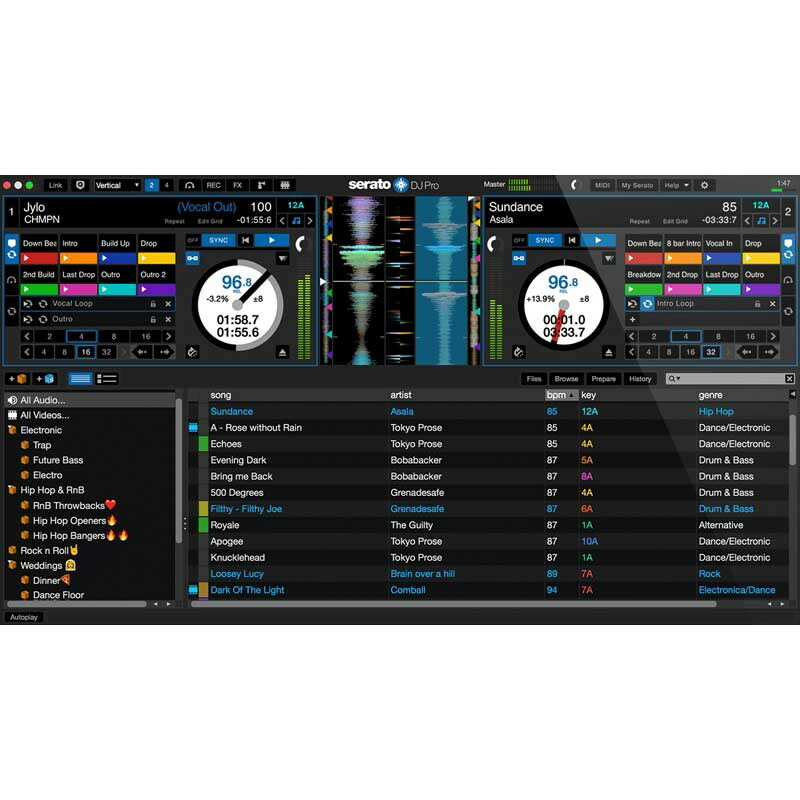Select the Hip Hop Openers crate
This screenshot has width=800, height=800.
[69, 520]
